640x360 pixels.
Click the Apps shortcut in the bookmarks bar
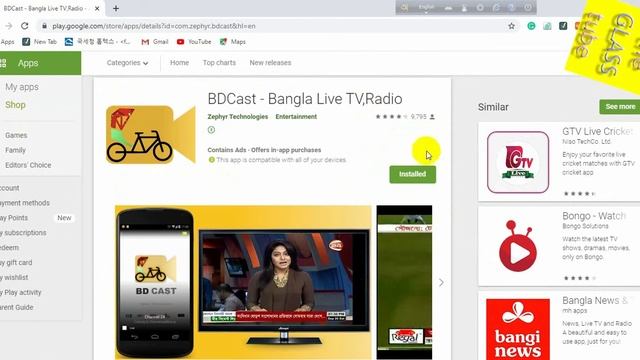tap(7, 42)
